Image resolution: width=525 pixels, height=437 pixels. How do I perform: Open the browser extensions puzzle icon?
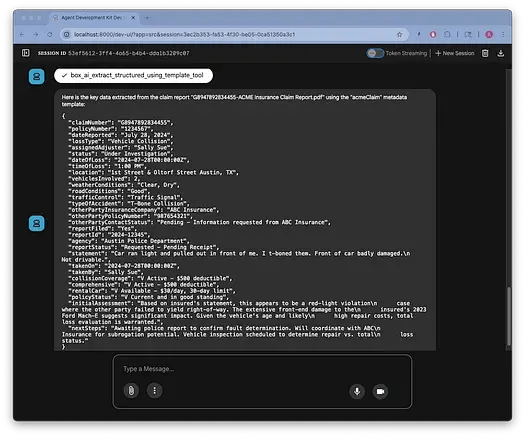447,34
